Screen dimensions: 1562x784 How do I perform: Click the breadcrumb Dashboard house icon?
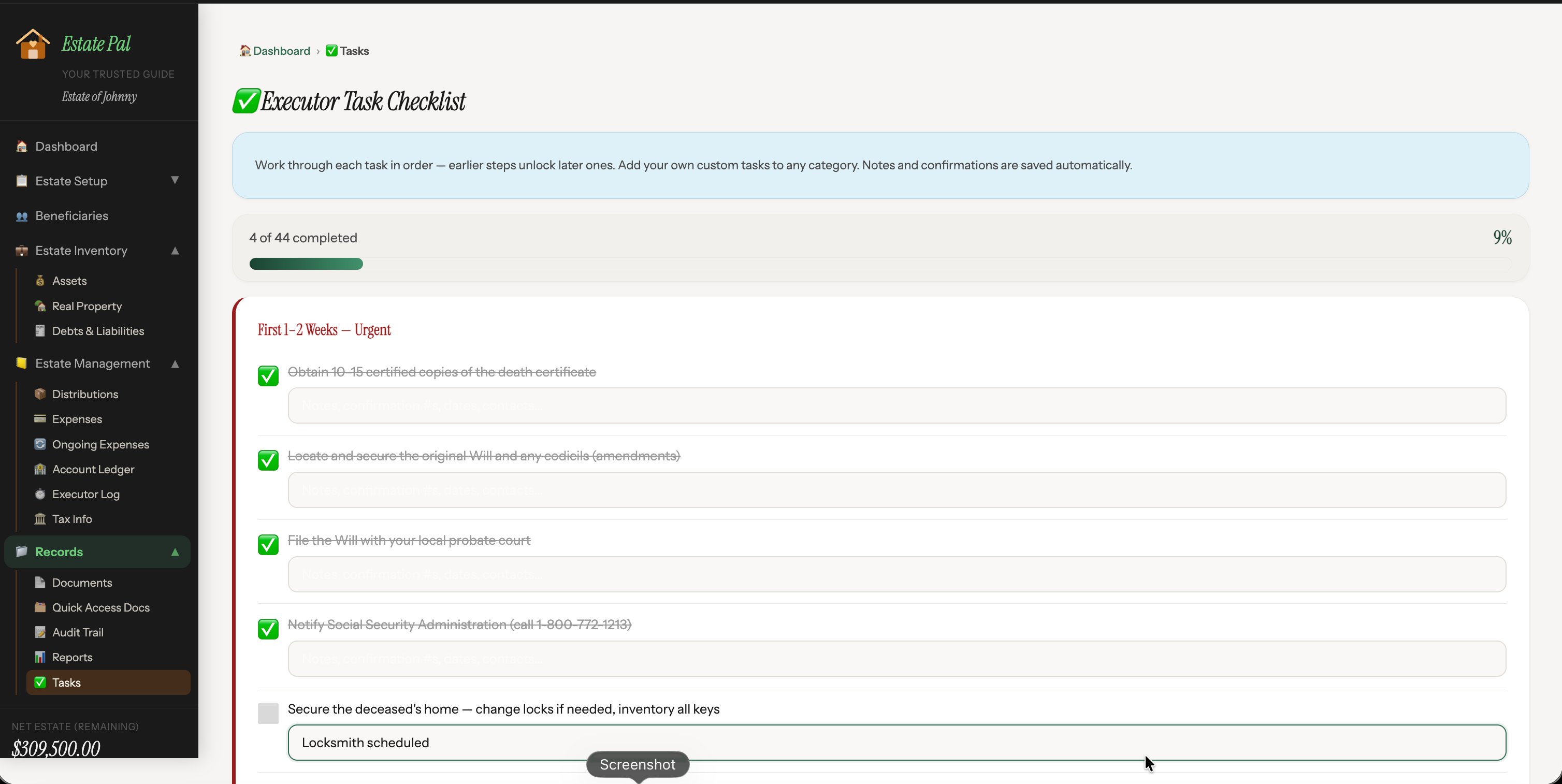tap(245, 50)
